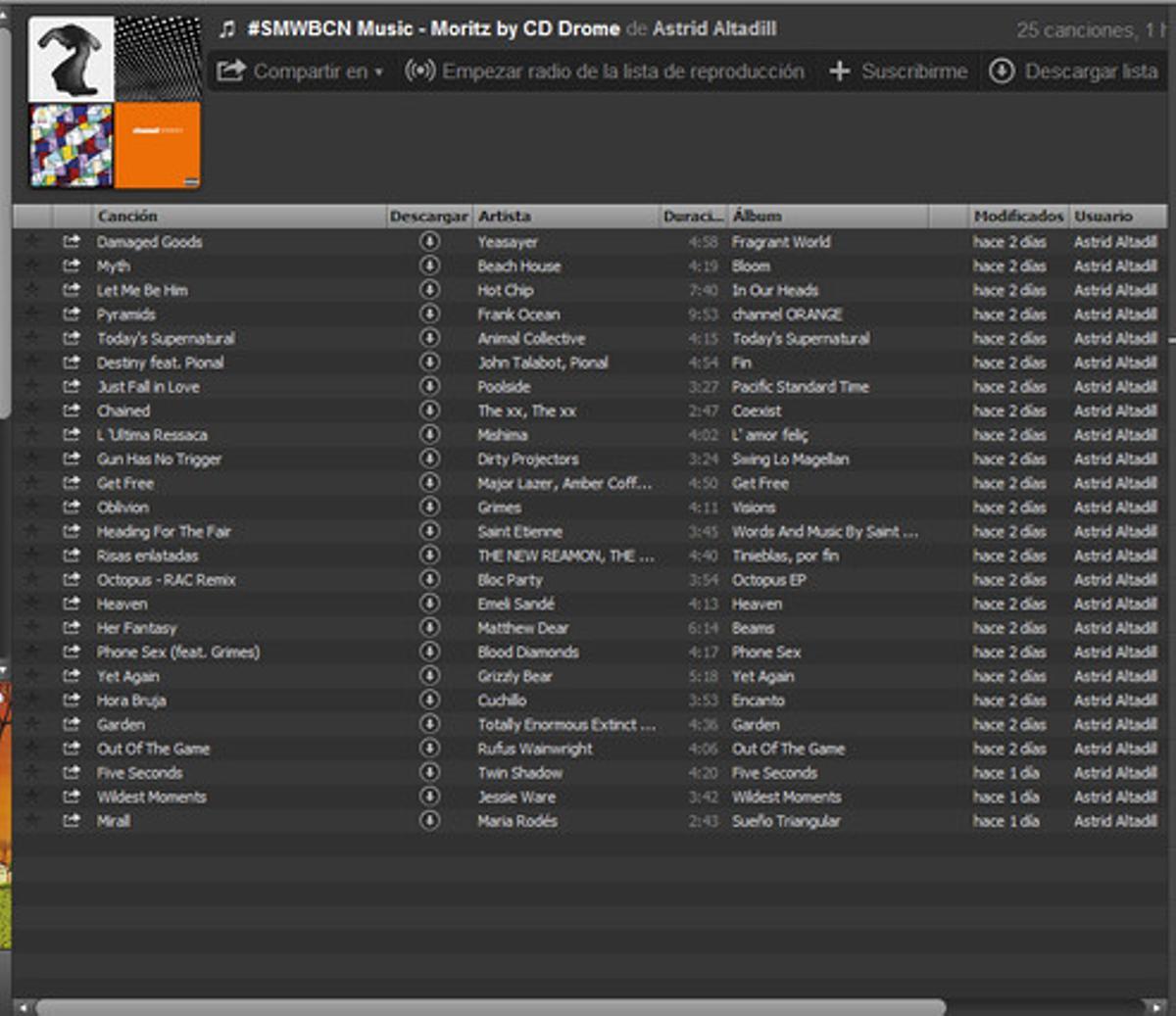Sort by Usuario column header
This screenshot has width=1176, height=1016.
[x=1117, y=216]
